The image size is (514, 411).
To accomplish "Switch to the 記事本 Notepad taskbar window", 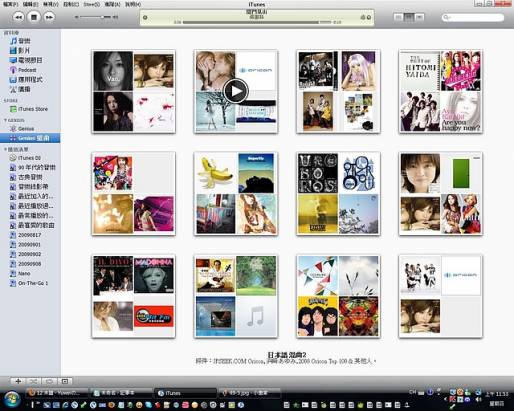I will [121, 393].
